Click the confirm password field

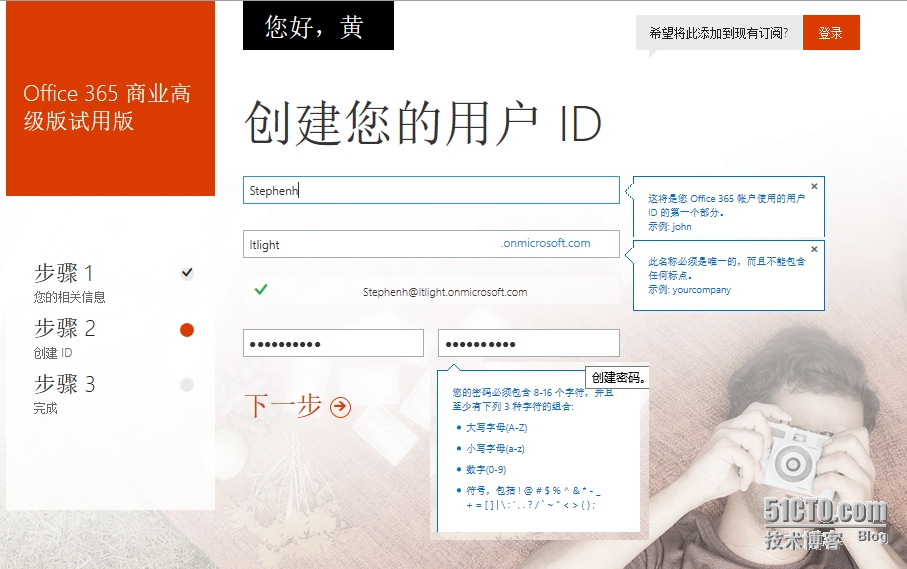(x=528, y=343)
